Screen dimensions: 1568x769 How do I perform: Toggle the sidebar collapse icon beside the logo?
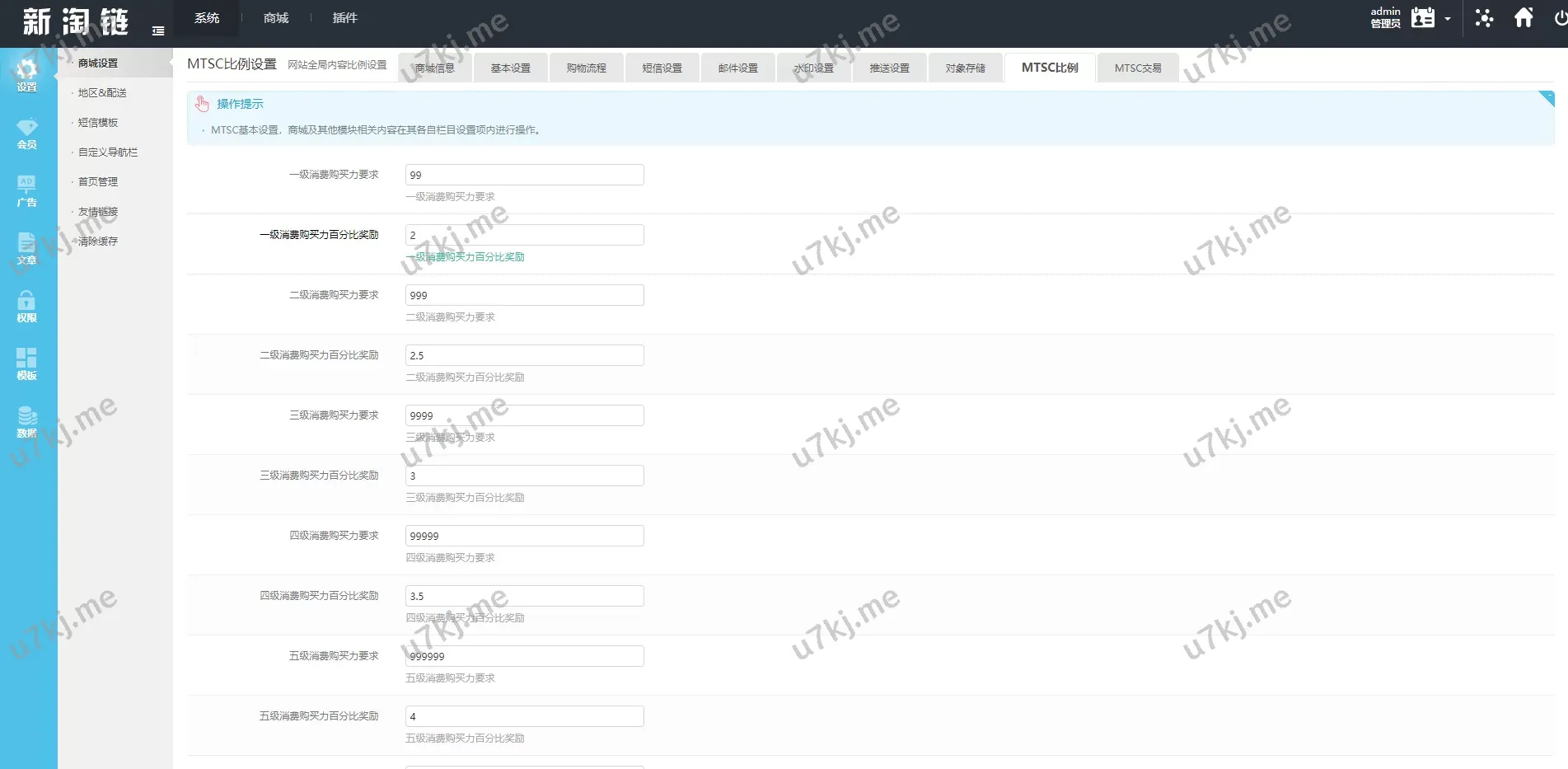[158, 31]
